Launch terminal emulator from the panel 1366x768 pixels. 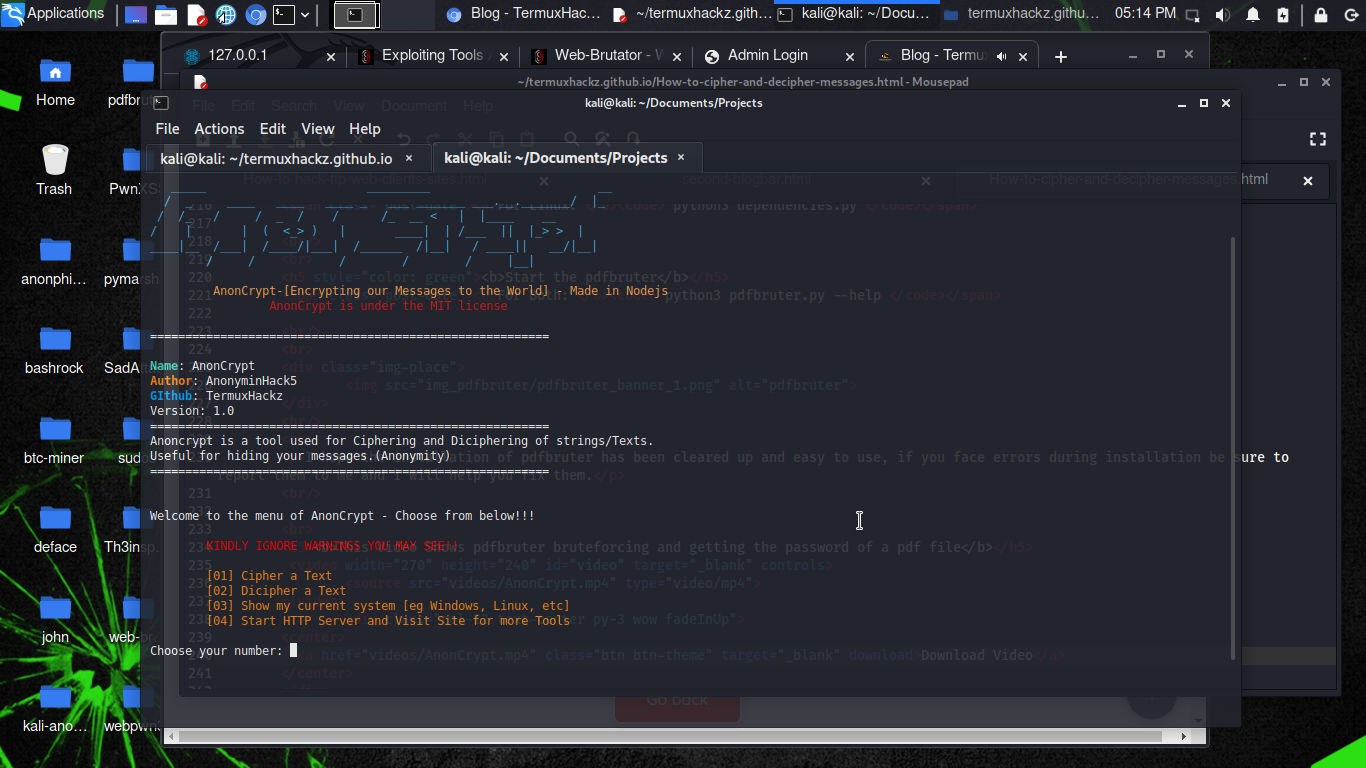284,15
